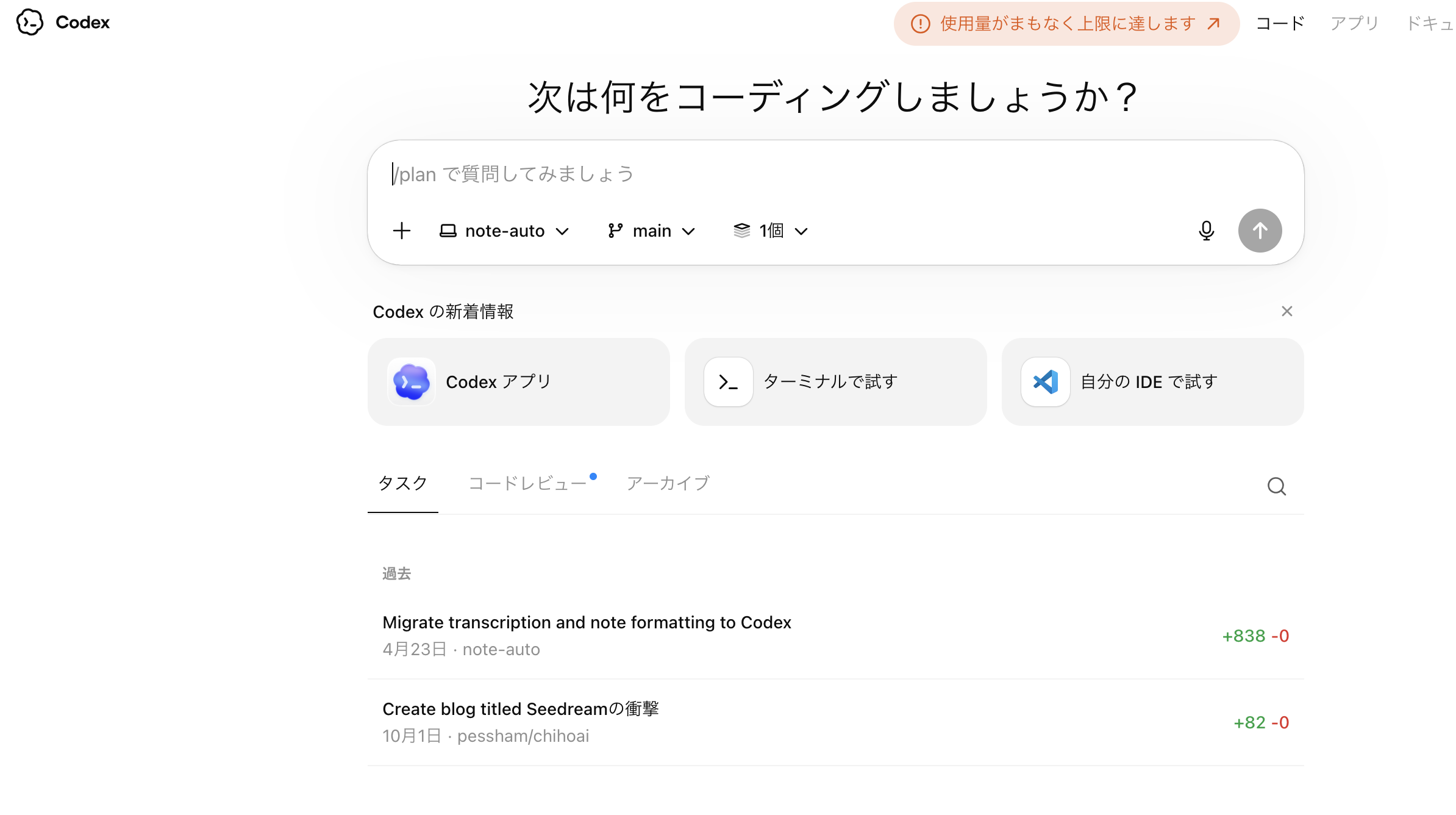This screenshot has height=815, width=1456.
Task: Click the 過去 section label
Action: (396, 573)
